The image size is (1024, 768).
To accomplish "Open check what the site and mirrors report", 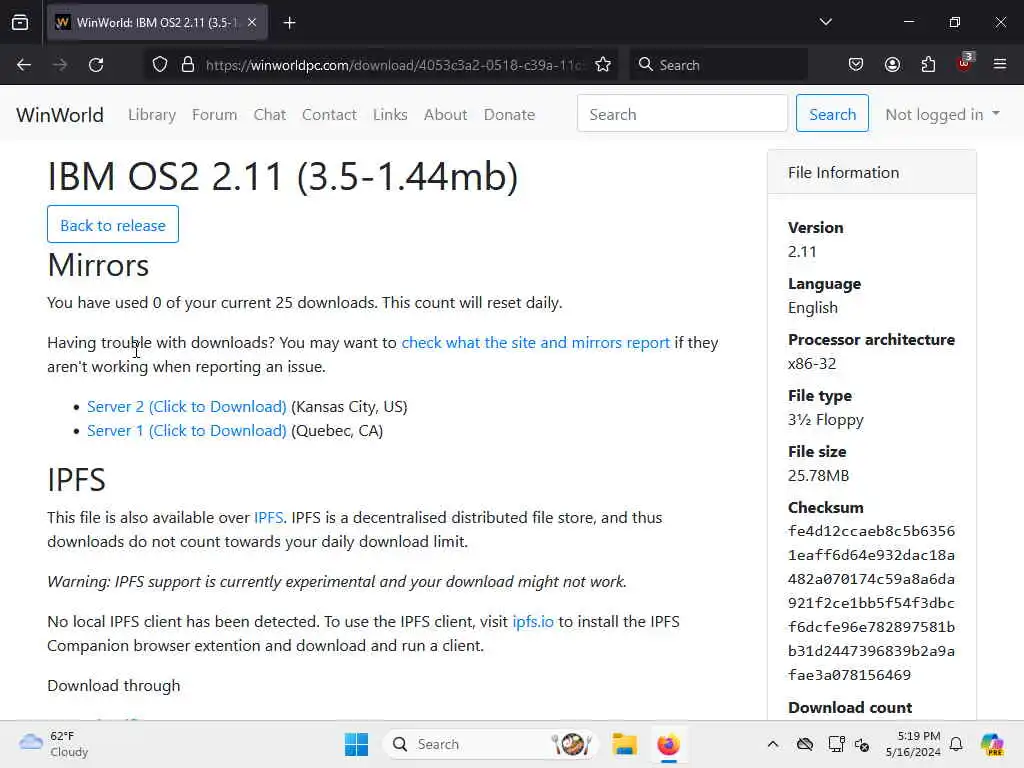I will (536, 343).
